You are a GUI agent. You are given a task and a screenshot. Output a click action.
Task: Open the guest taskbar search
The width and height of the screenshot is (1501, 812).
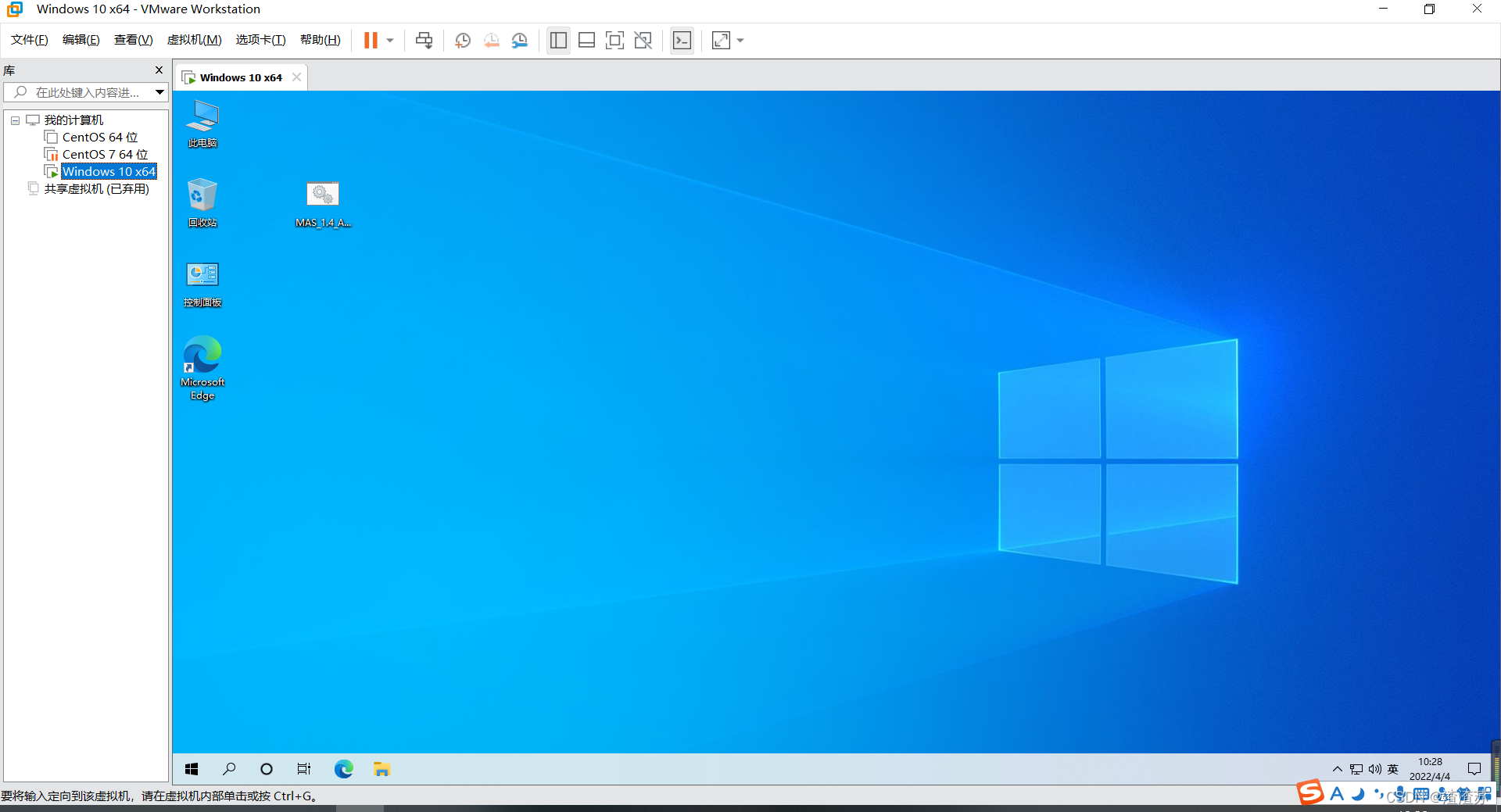click(229, 769)
